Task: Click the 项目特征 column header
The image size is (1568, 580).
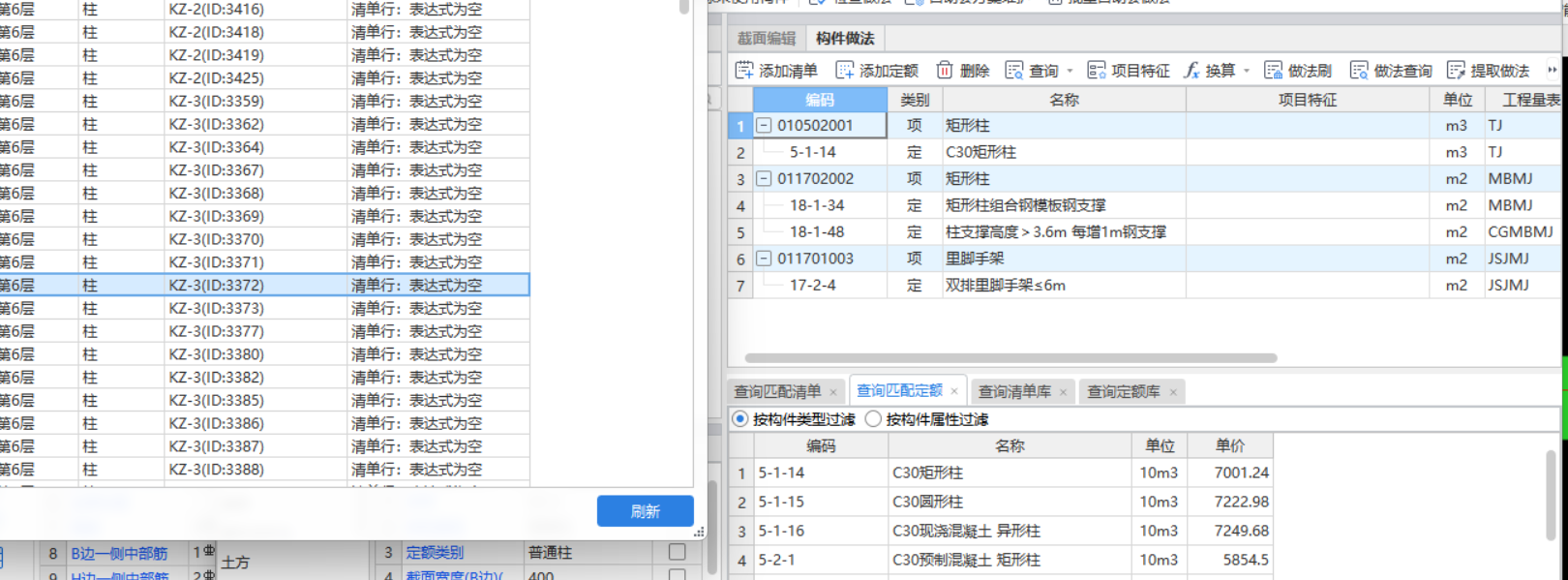Action: 1308,100
